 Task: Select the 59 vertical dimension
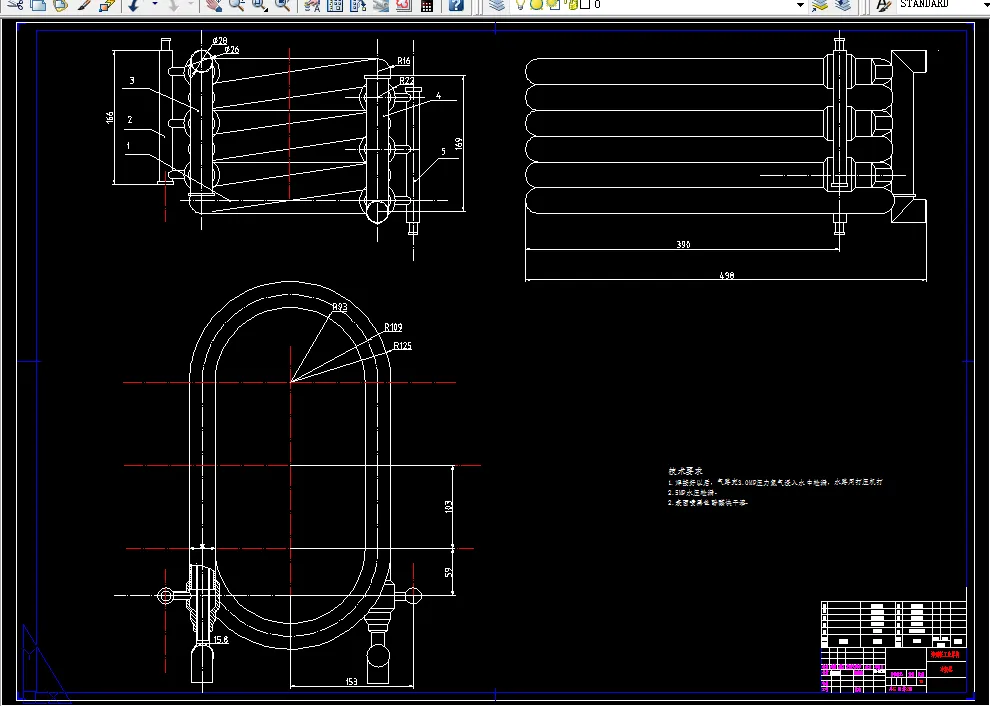[449, 572]
